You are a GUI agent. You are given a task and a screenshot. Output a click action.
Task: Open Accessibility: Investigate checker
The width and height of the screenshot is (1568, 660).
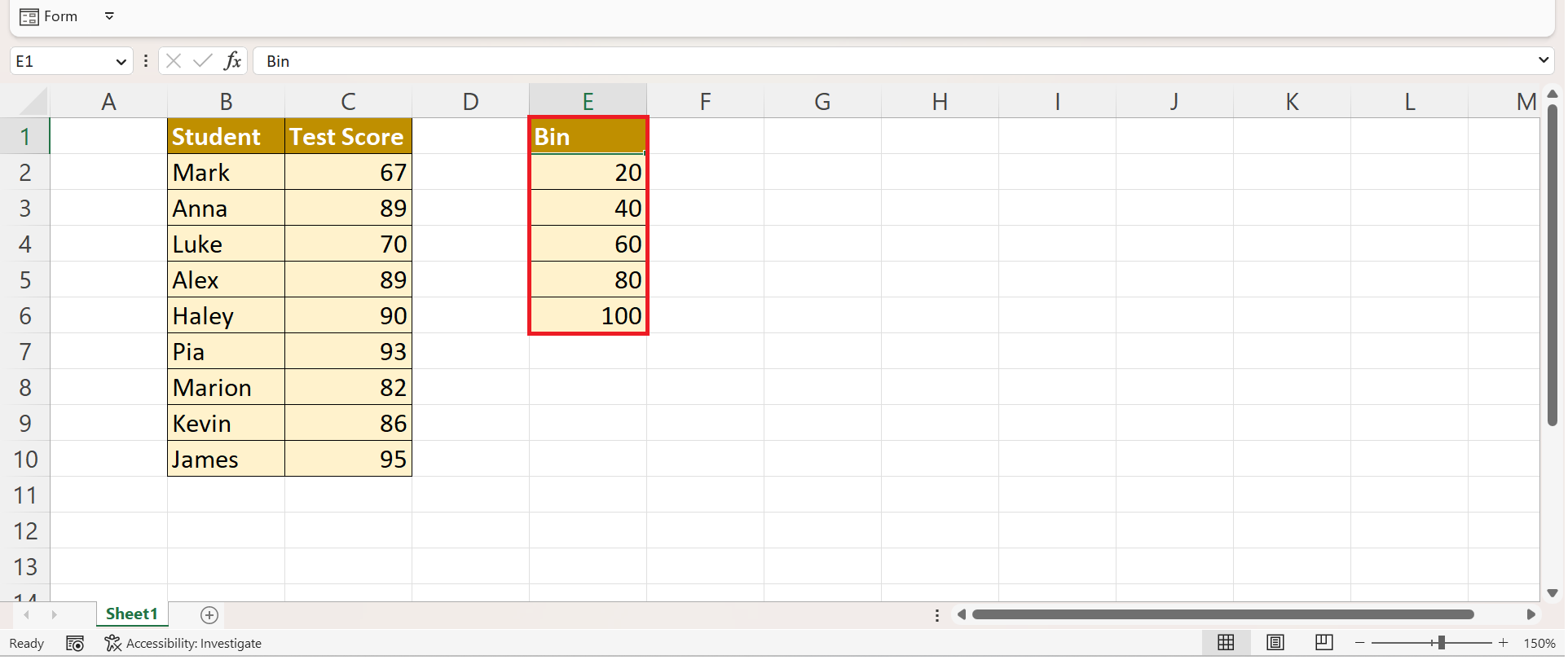[183, 644]
